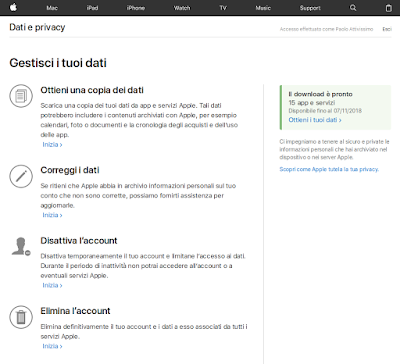
Task: Click the Gestisci i tuoi dati heading
Action: (58, 63)
